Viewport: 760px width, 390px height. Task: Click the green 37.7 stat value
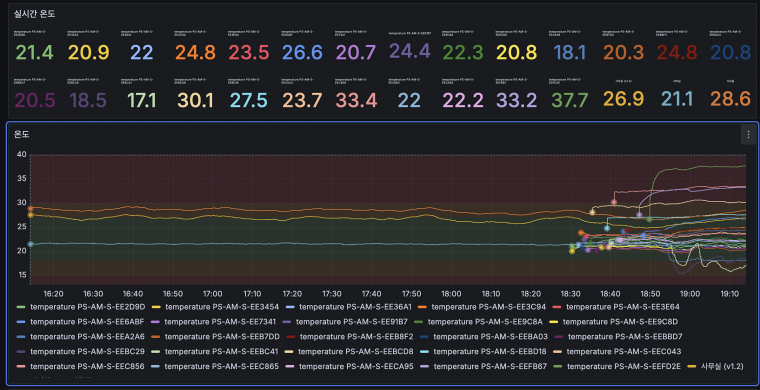570,100
